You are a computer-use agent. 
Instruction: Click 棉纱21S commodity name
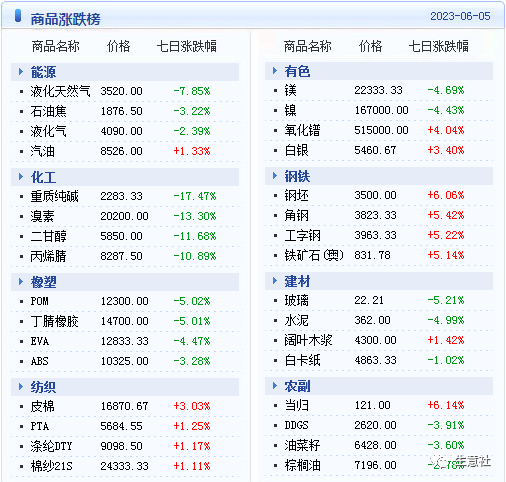pyautogui.click(x=51, y=466)
